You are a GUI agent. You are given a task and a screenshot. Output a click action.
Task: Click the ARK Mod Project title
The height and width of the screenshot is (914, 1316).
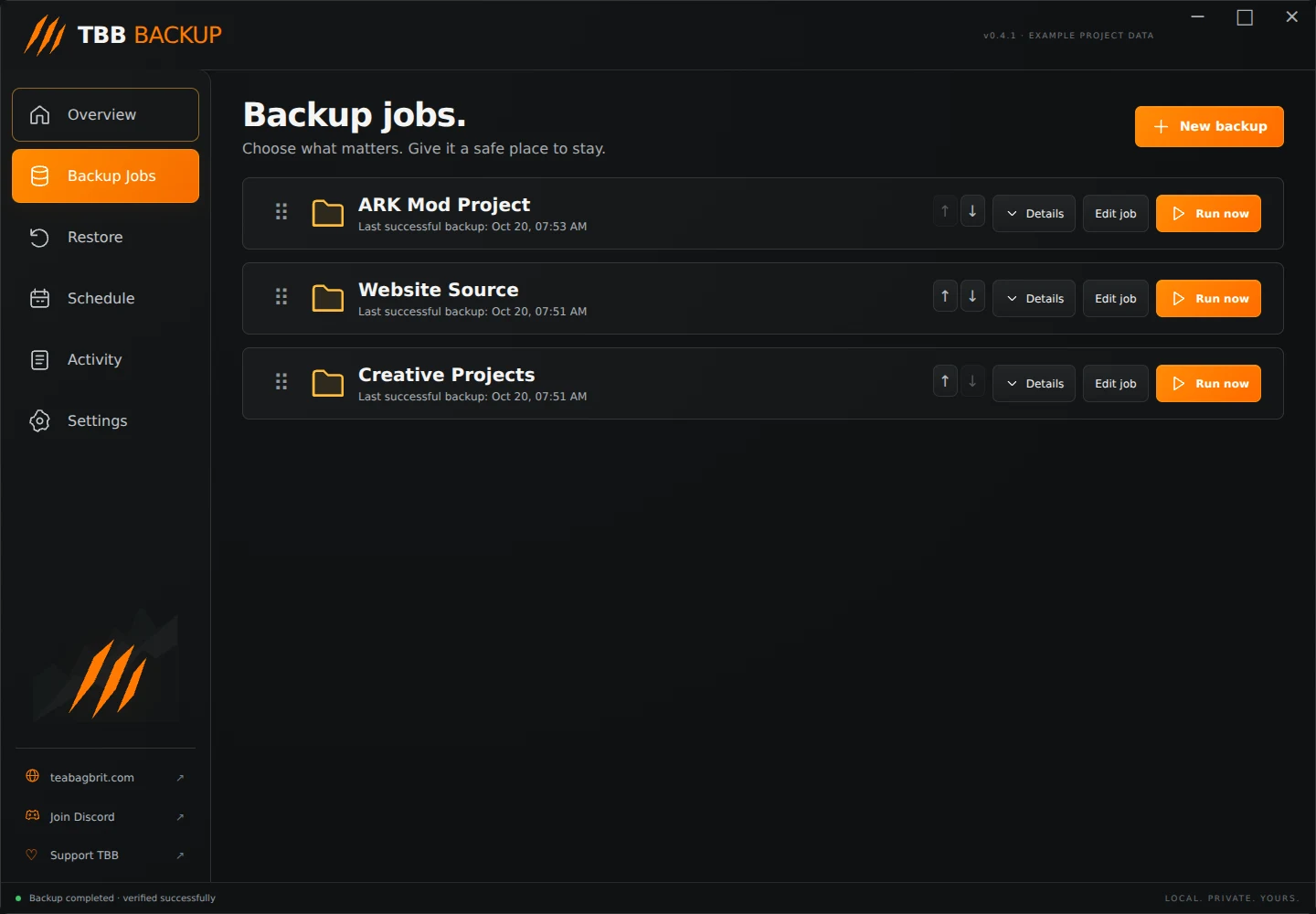coord(444,205)
